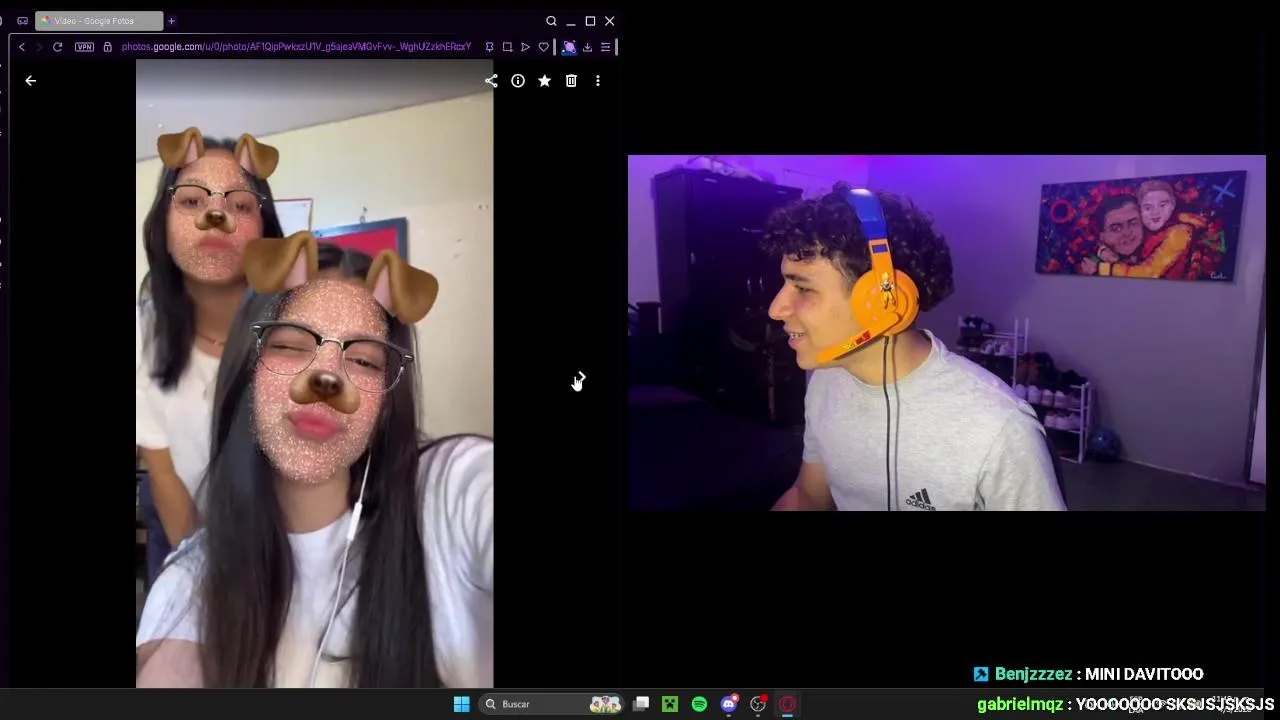Open the planet extension icon

(569, 47)
